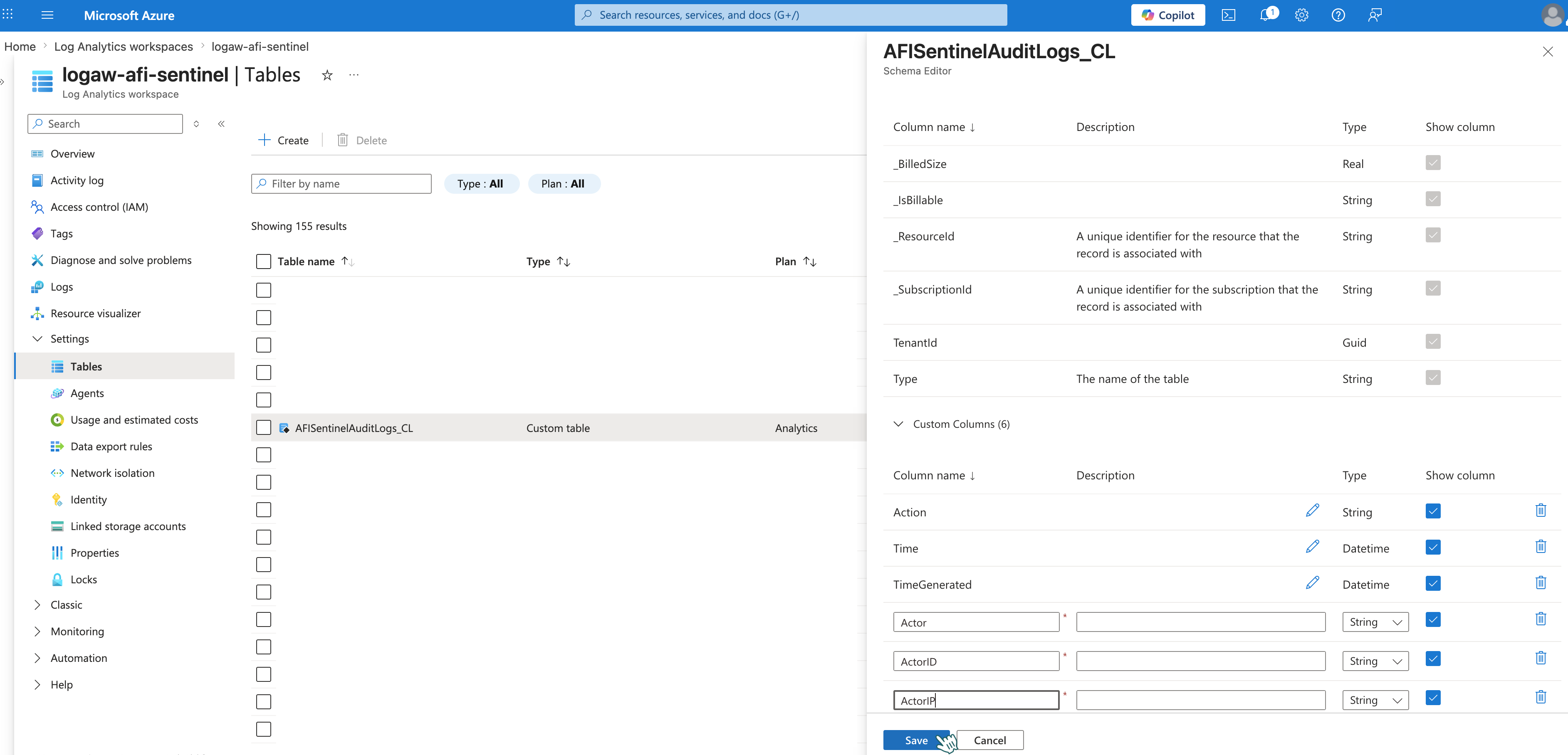1568x755 pixels.
Task: Open the Type dropdown for ActorIP
Action: tap(1375, 700)
